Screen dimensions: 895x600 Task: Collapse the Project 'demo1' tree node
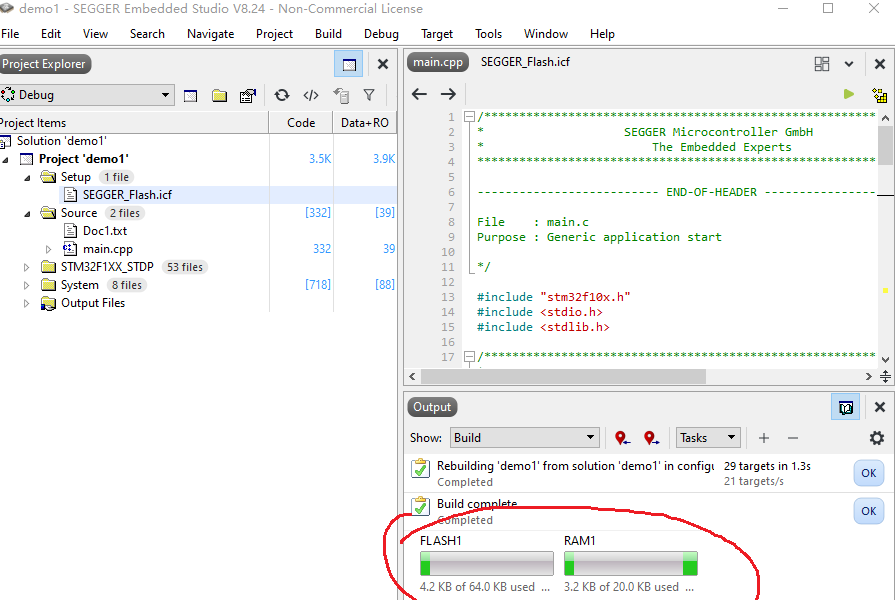tap(6, 160)
